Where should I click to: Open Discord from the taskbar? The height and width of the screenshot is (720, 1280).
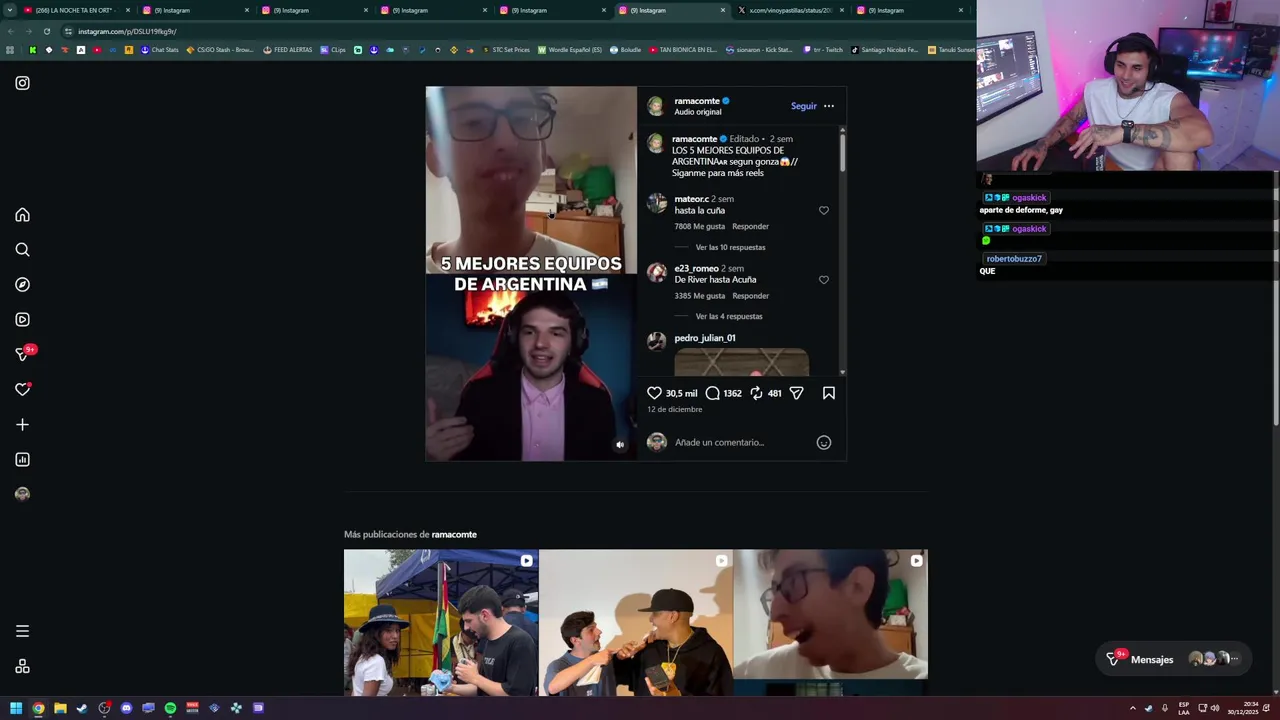pyautogui.click(x=126, y=708)
